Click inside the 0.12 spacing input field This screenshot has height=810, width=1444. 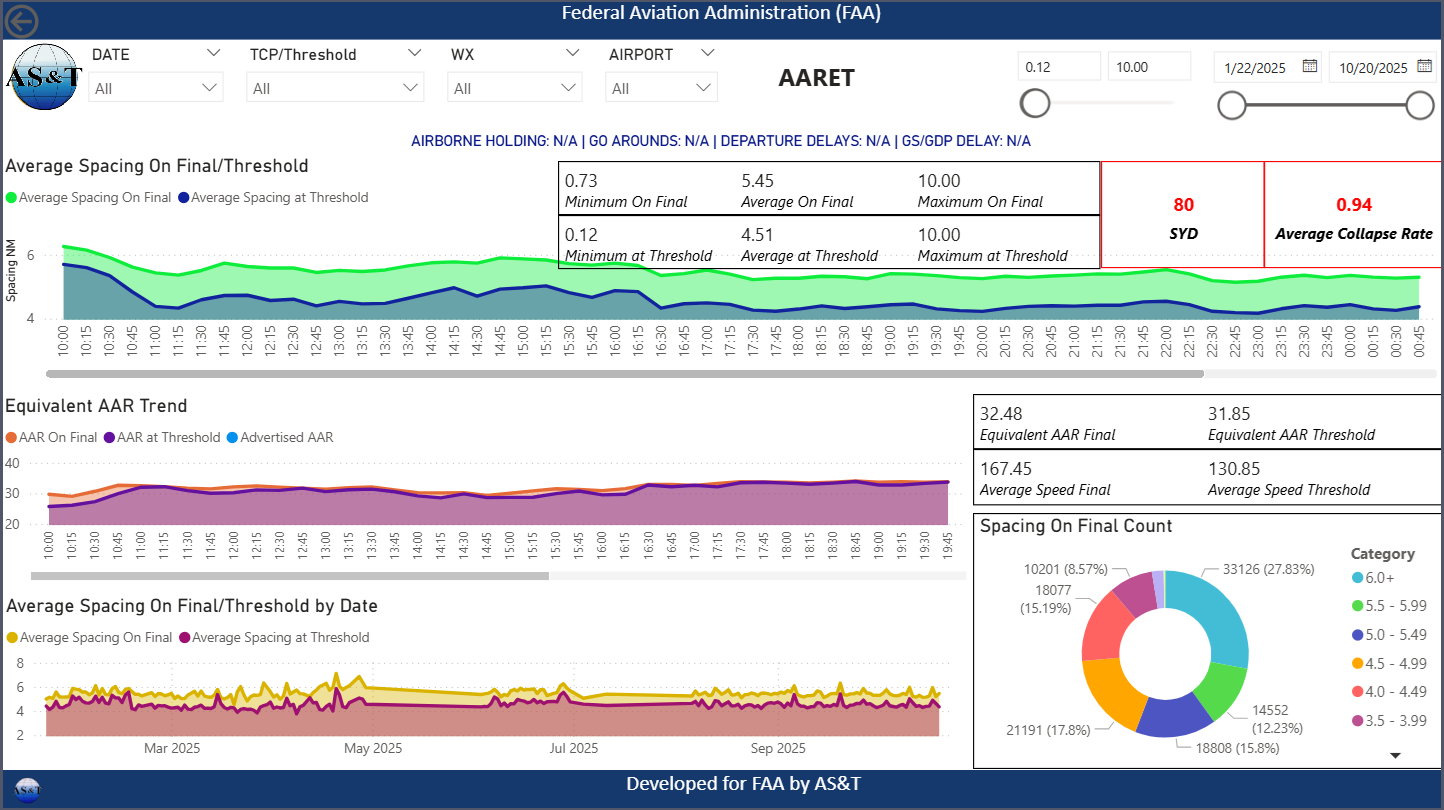(x=1059, y=66)
